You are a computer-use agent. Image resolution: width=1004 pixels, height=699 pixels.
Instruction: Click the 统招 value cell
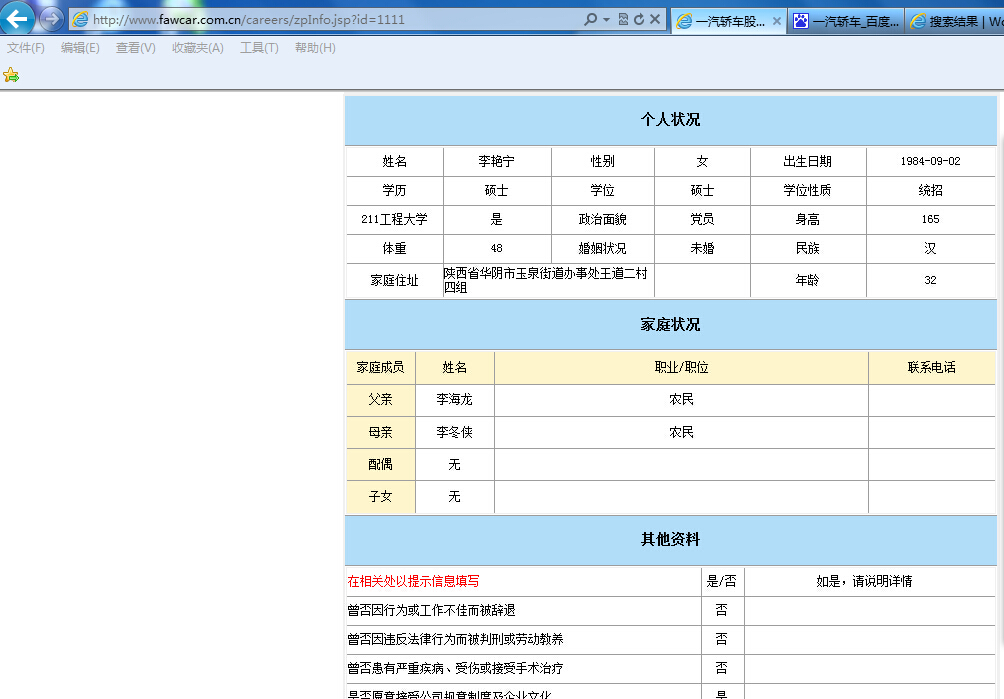point(930,190)
